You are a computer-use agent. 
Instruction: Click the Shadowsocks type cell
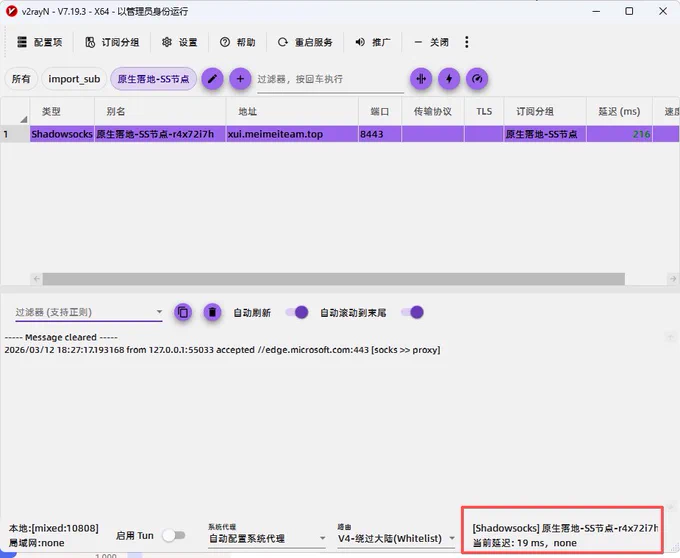62,134
